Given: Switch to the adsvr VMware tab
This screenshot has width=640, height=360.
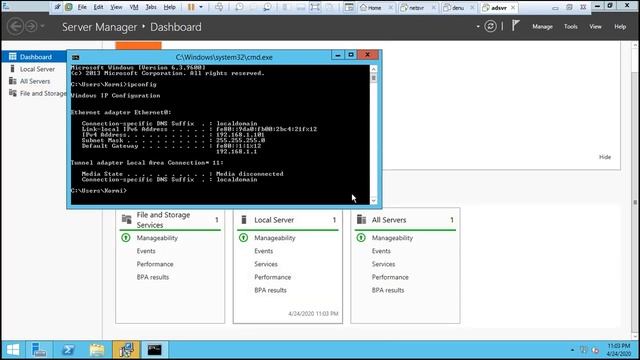Looking at the screenshot, I should point(499,7).
